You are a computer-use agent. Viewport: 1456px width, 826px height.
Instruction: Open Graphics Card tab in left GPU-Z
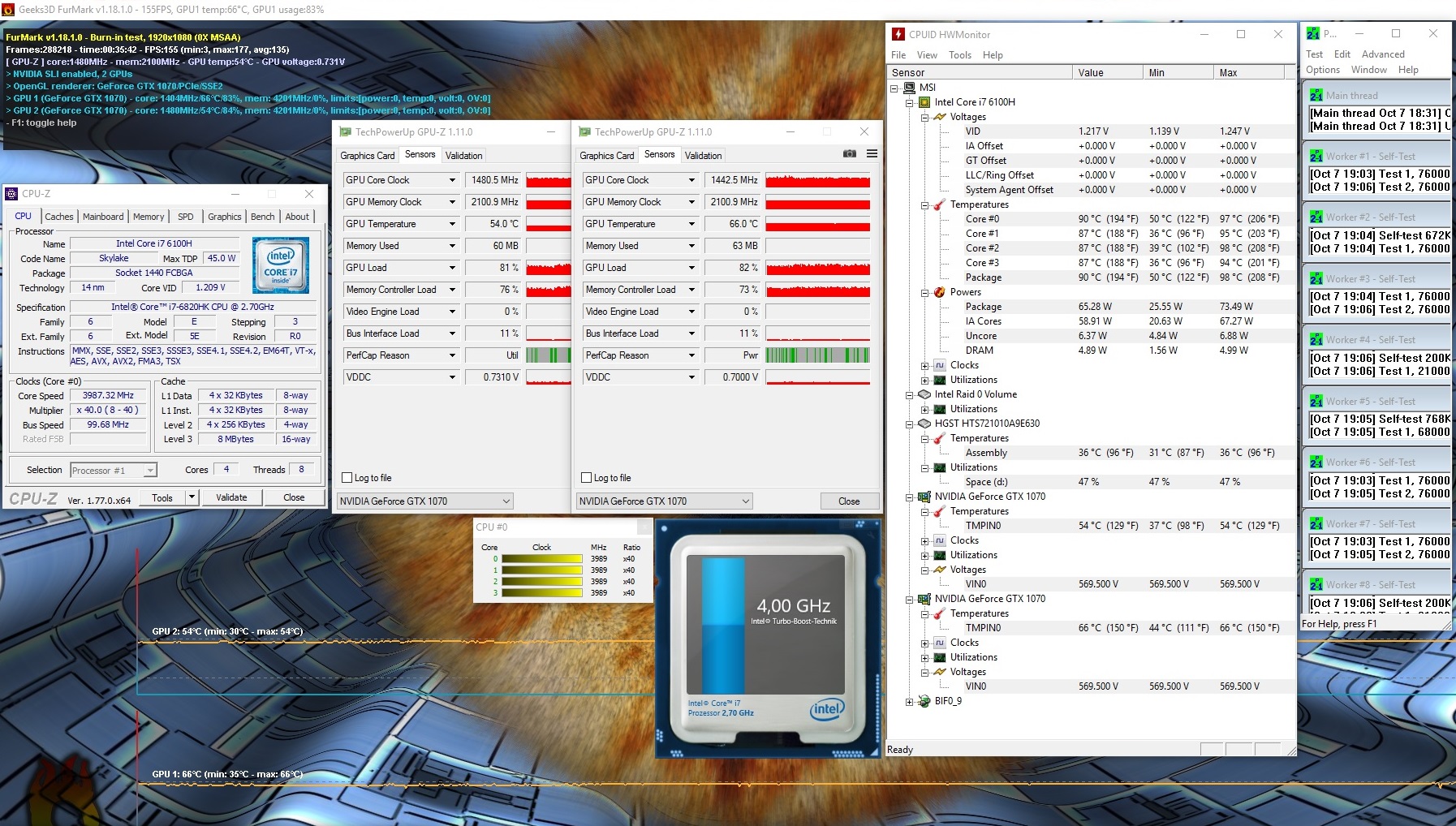(x=368, y=156)
